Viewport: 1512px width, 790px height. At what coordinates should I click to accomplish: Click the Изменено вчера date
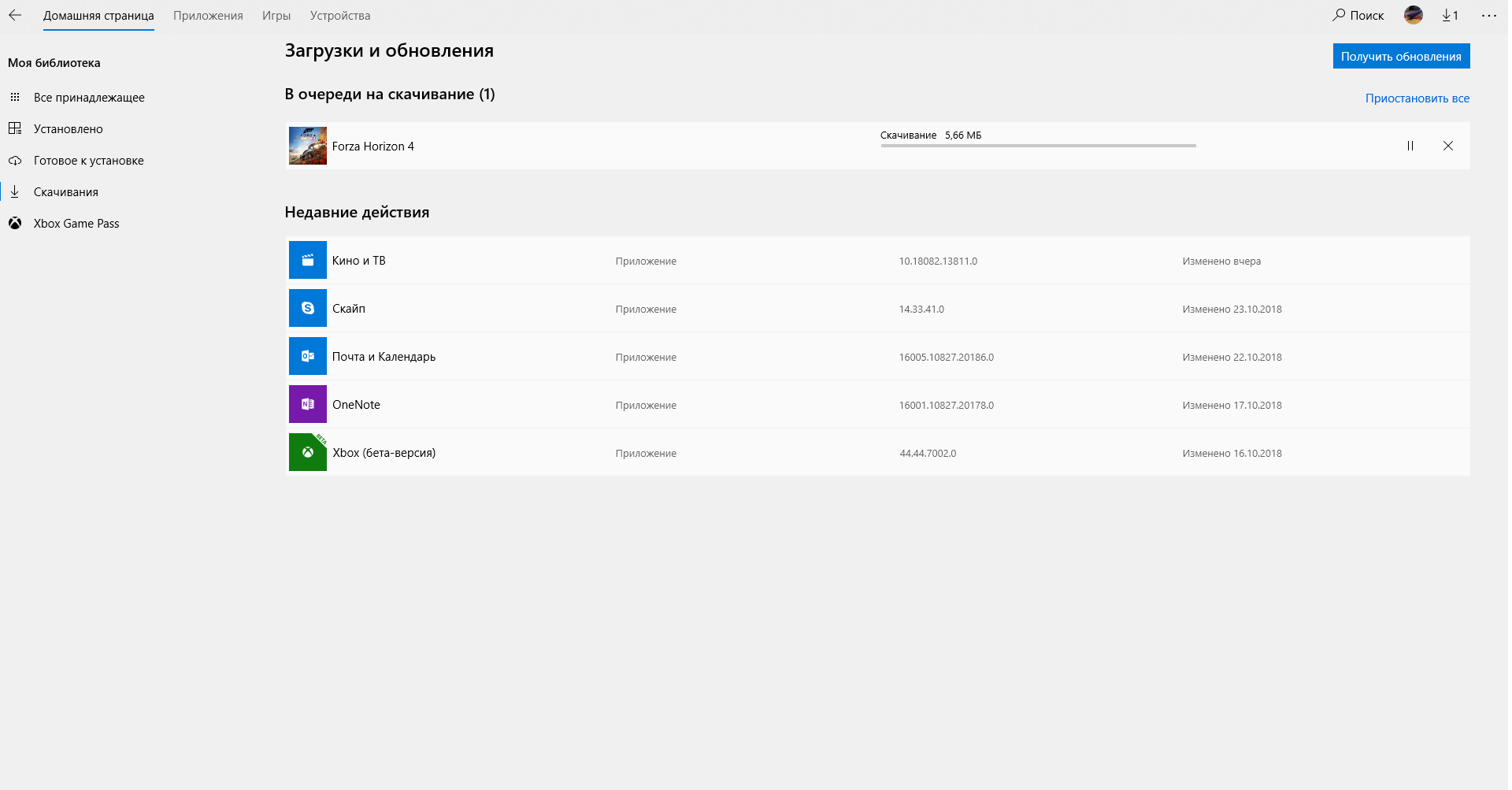(x=1221, y=261)
